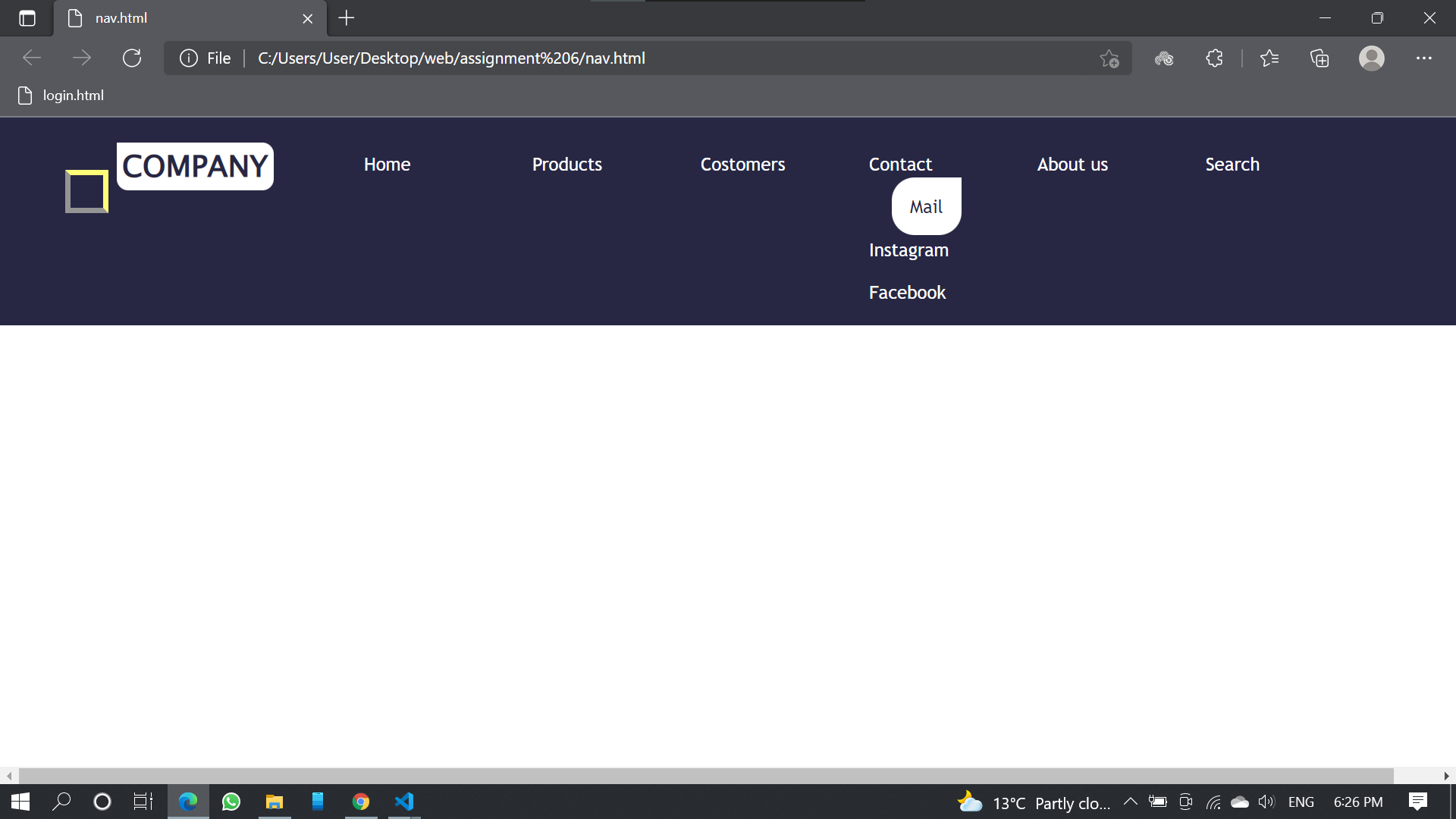Image resolution: width=1456 pixels, height=819 pixels.
Task: Open the Extensions puzzle icon
Action: (x=1214, y=58)
